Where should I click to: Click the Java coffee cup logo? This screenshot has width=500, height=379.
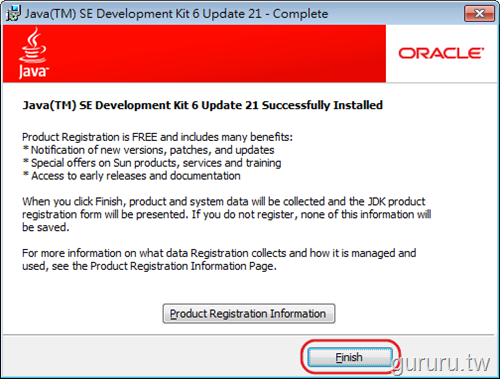tap(33, 53)
